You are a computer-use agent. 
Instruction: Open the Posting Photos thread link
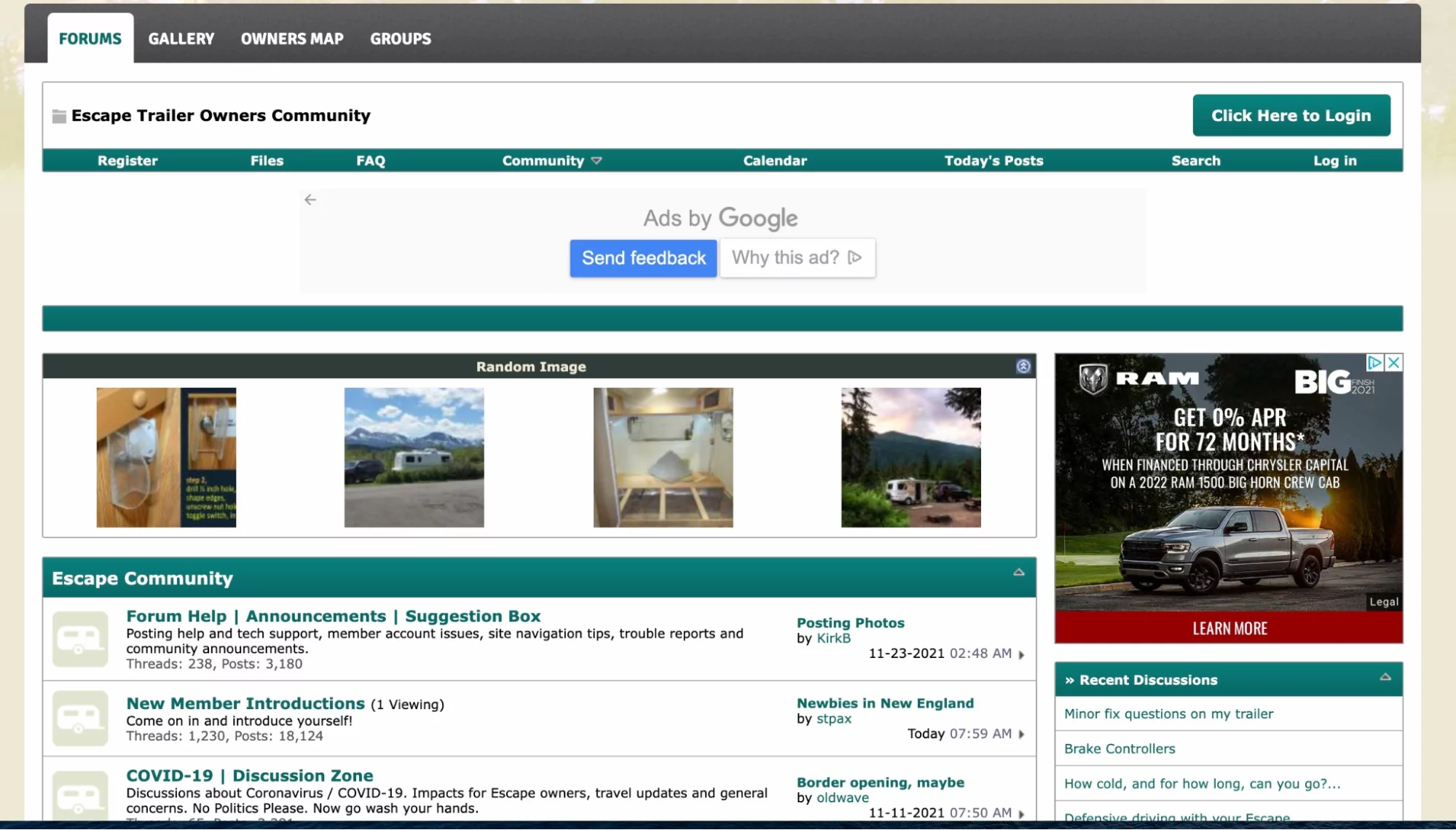[850, 622]
